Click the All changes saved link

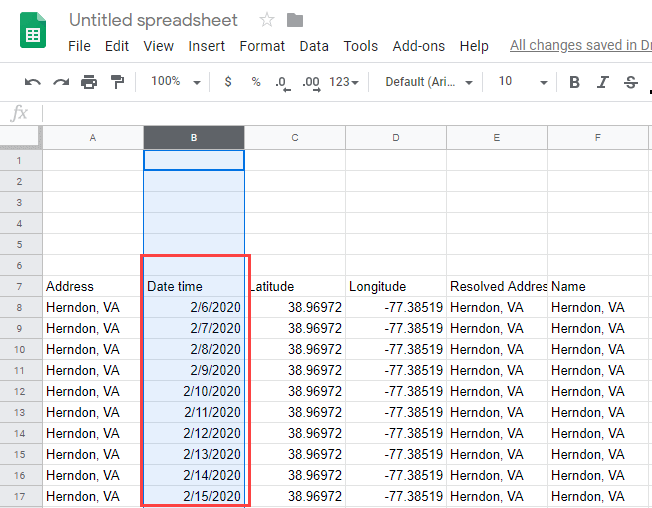[580, 45]
